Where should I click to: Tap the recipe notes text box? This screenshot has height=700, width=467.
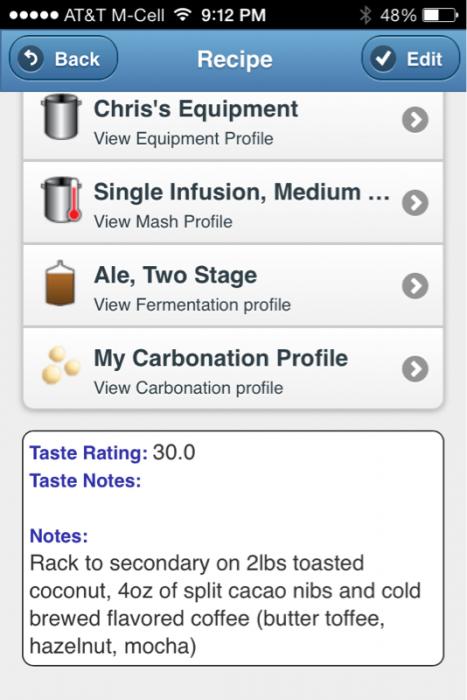coord(233,548)
